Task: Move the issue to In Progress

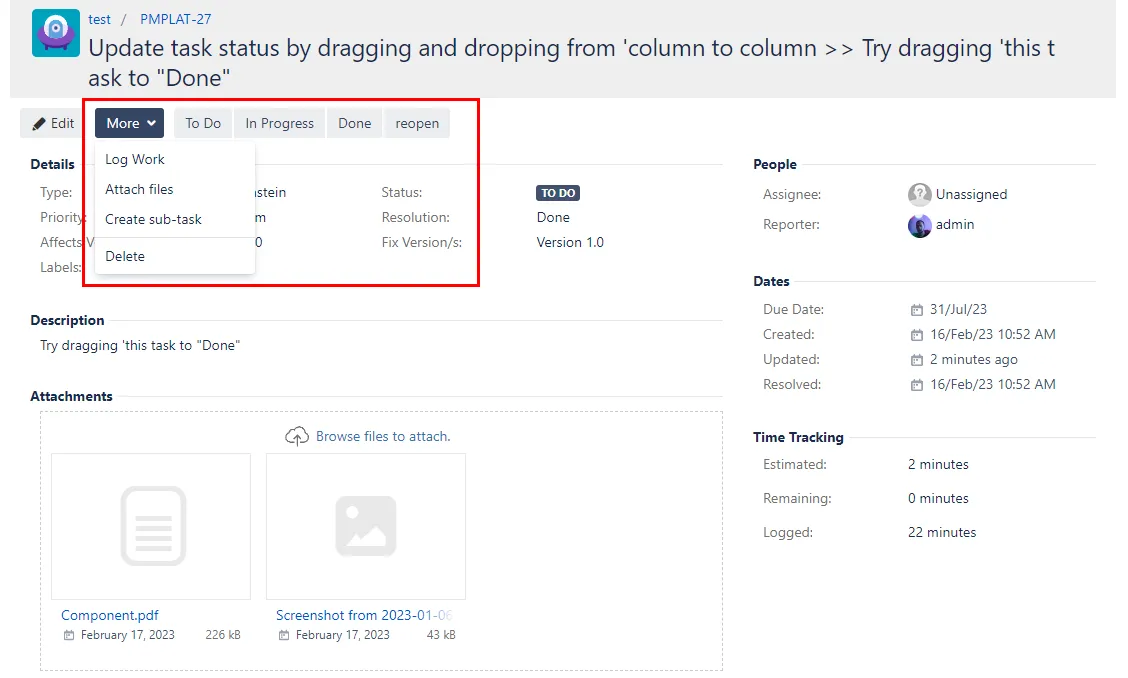Action: click(x=279, y=123)
